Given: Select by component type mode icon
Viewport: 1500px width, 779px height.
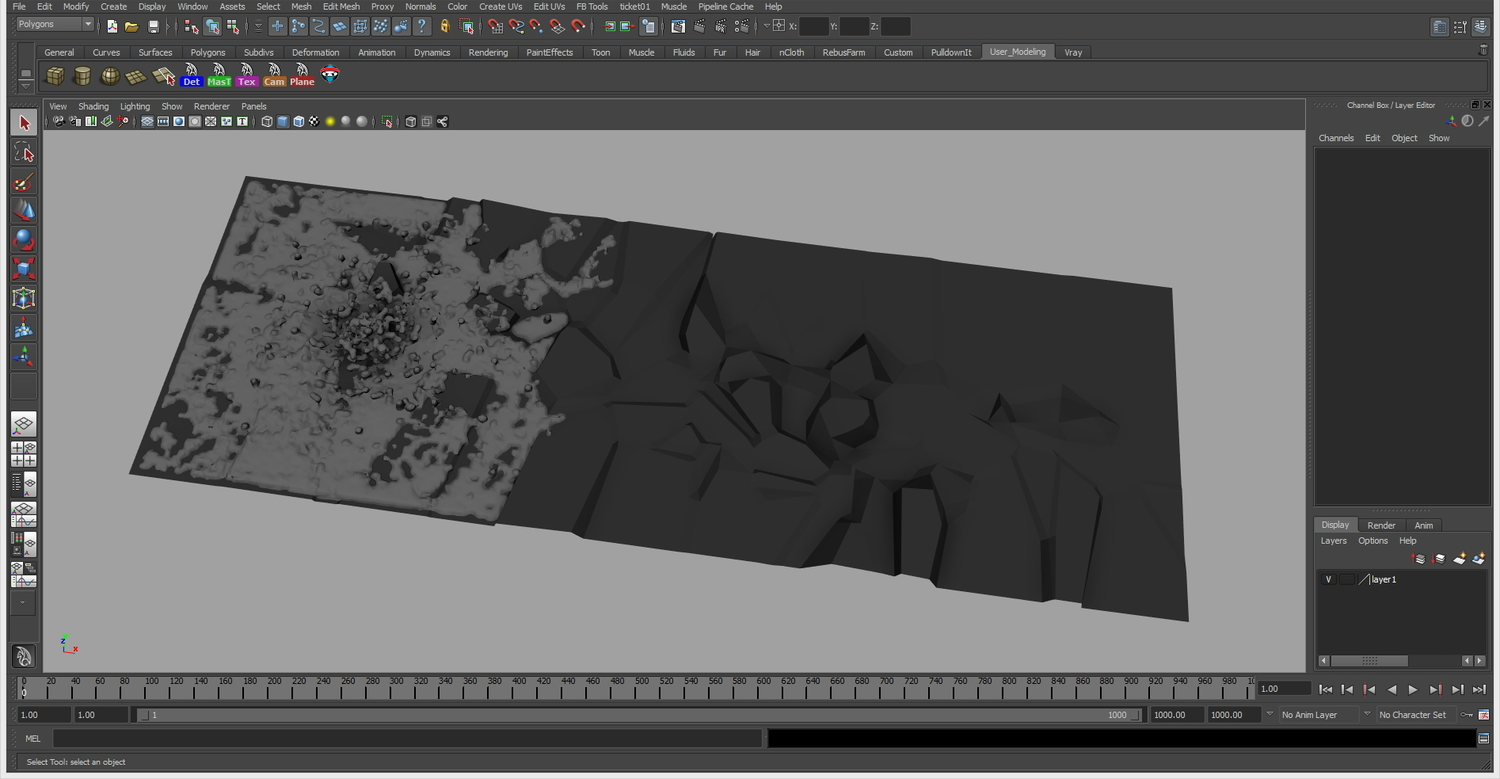Looking at the screenshot, I should click(232, 27).
